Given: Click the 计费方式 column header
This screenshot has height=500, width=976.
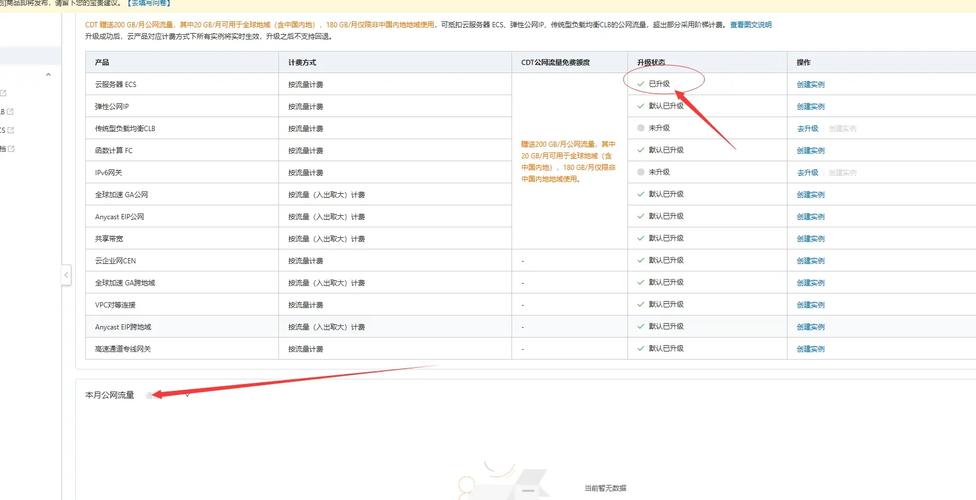Looking at the screenshot, I should click(x=302, y=63).
